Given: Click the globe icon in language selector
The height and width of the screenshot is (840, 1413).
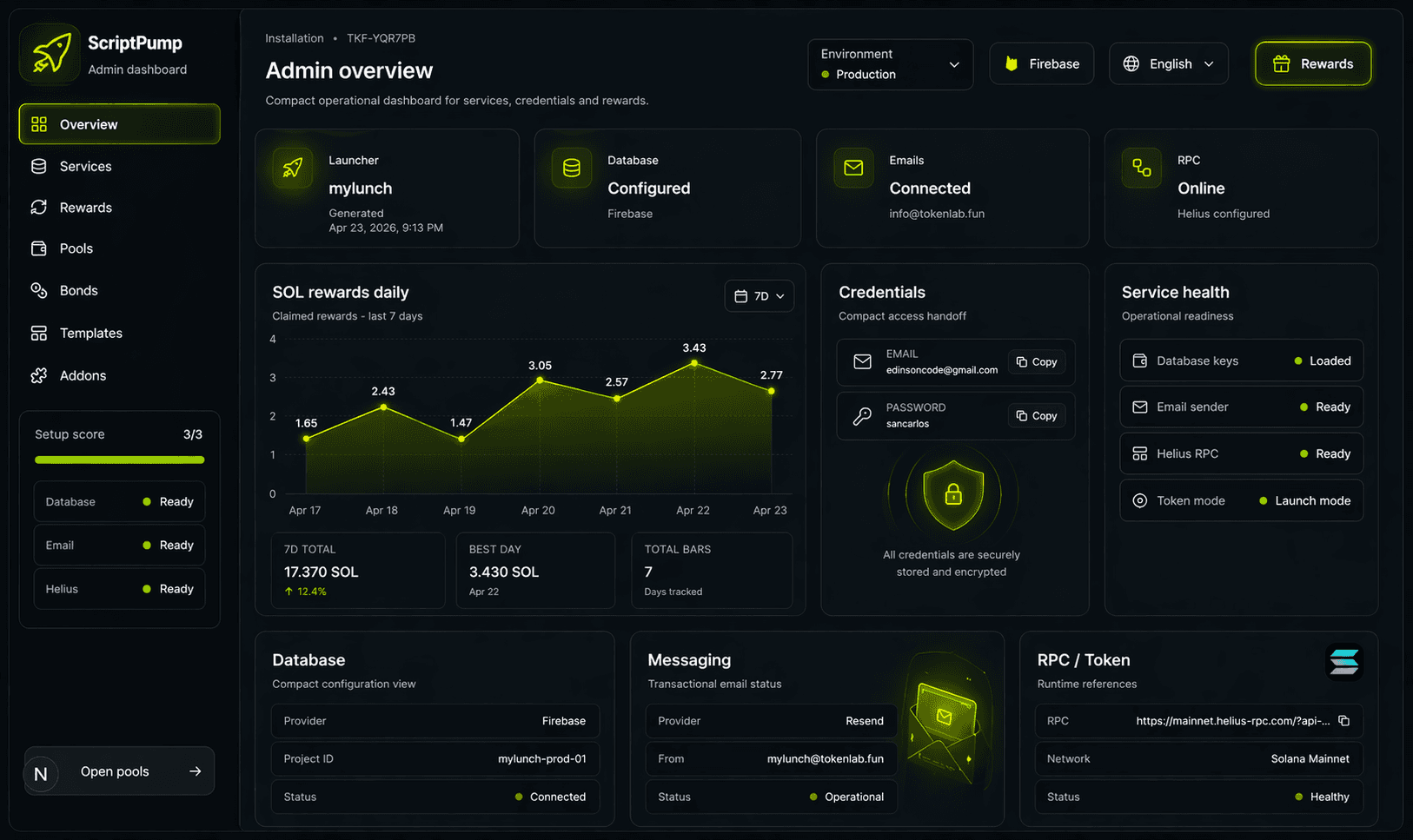Looking at the screenshot, I should tap(1131, 64).
